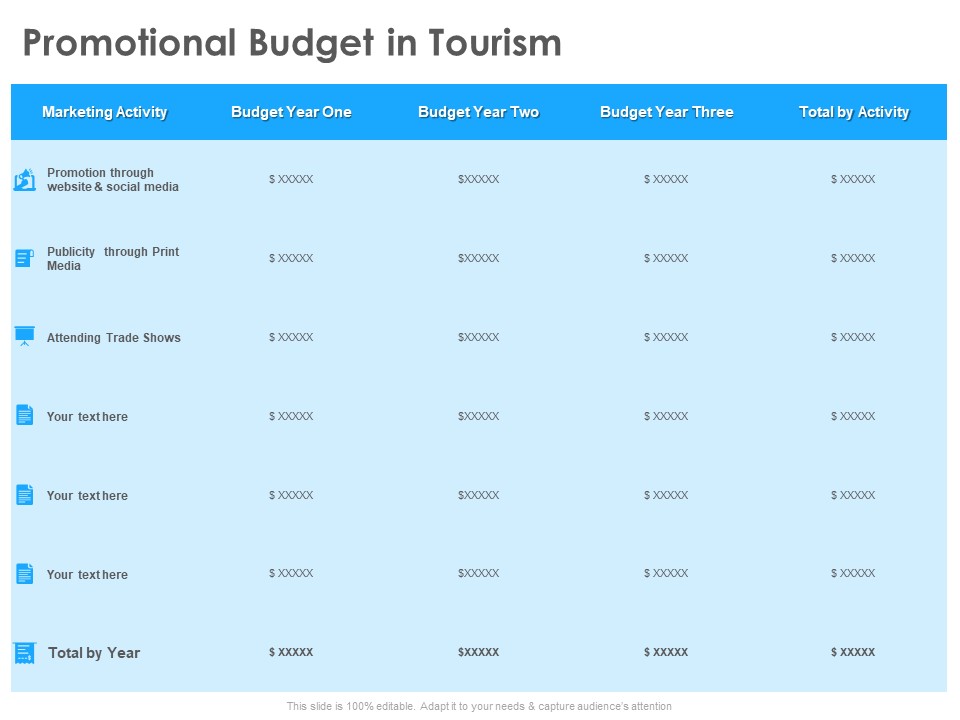Click the grand total in Total by Year row
The image size is (960, 720).
point(853,652)
